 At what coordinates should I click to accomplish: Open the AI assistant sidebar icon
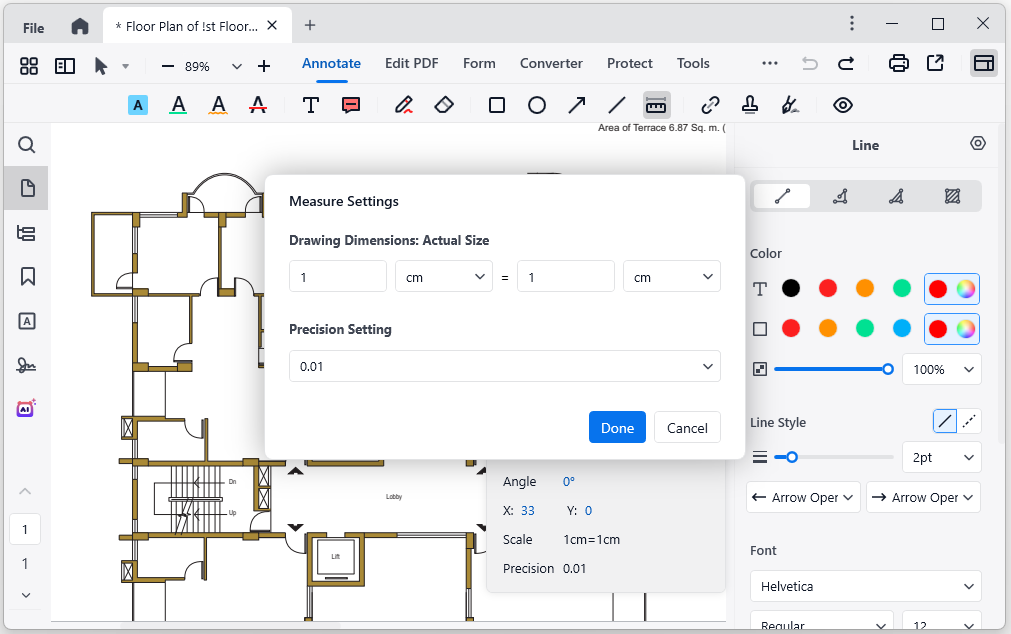point(26,408)
